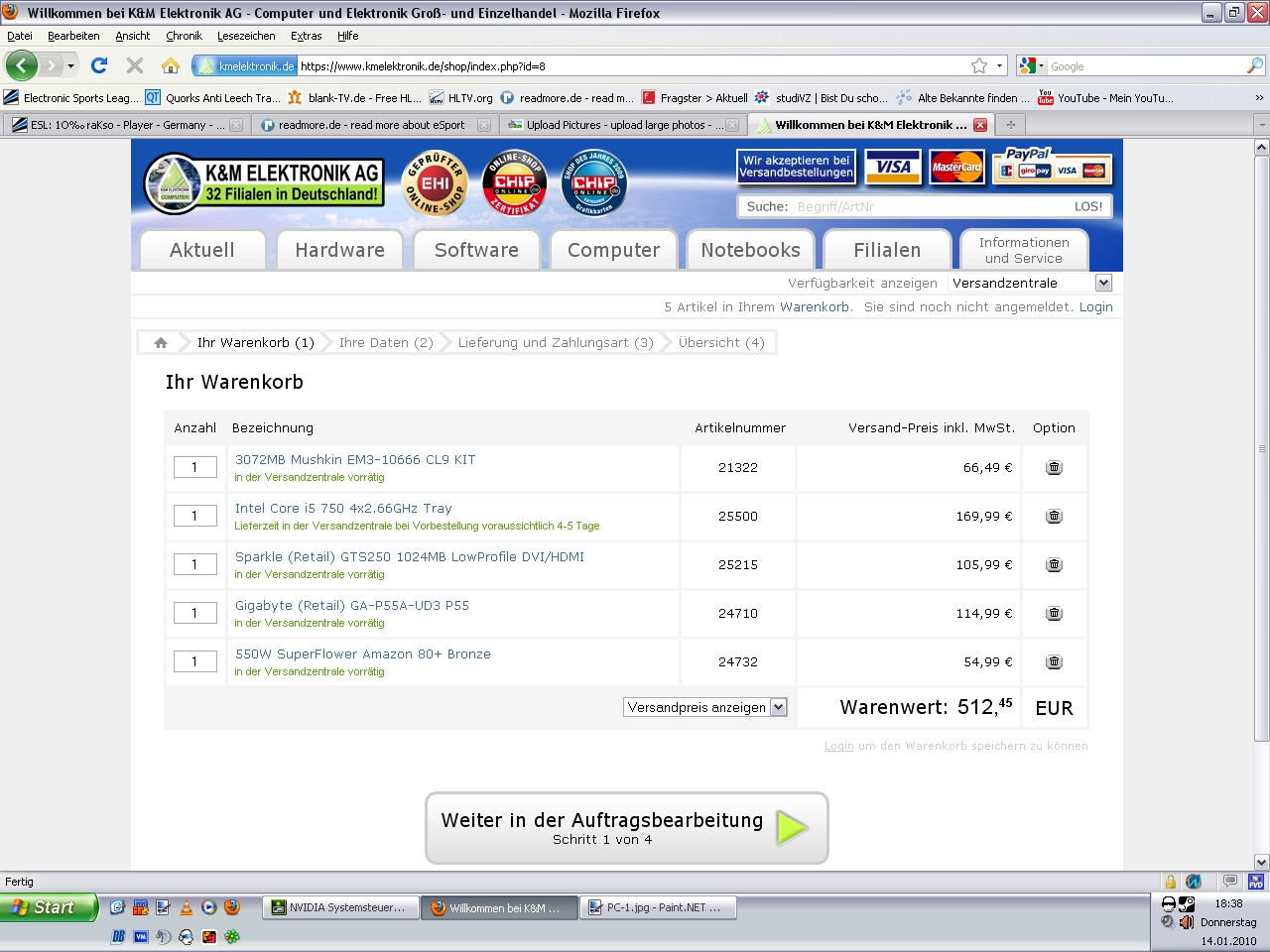Click the Windows Start button

click(x=49, y=906)
